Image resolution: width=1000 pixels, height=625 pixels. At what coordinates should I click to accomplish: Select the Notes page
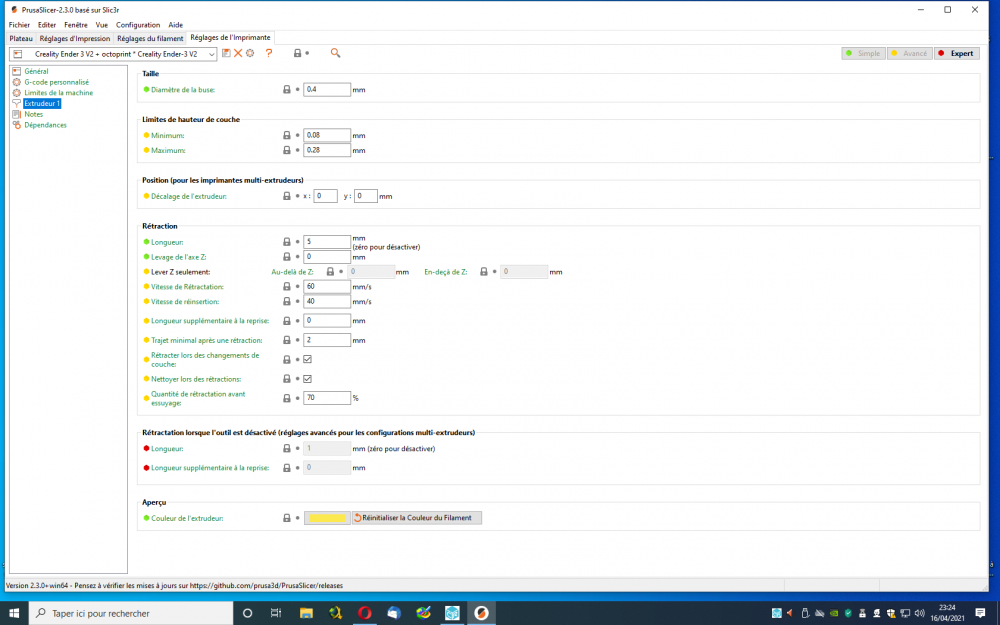point(34,115)
